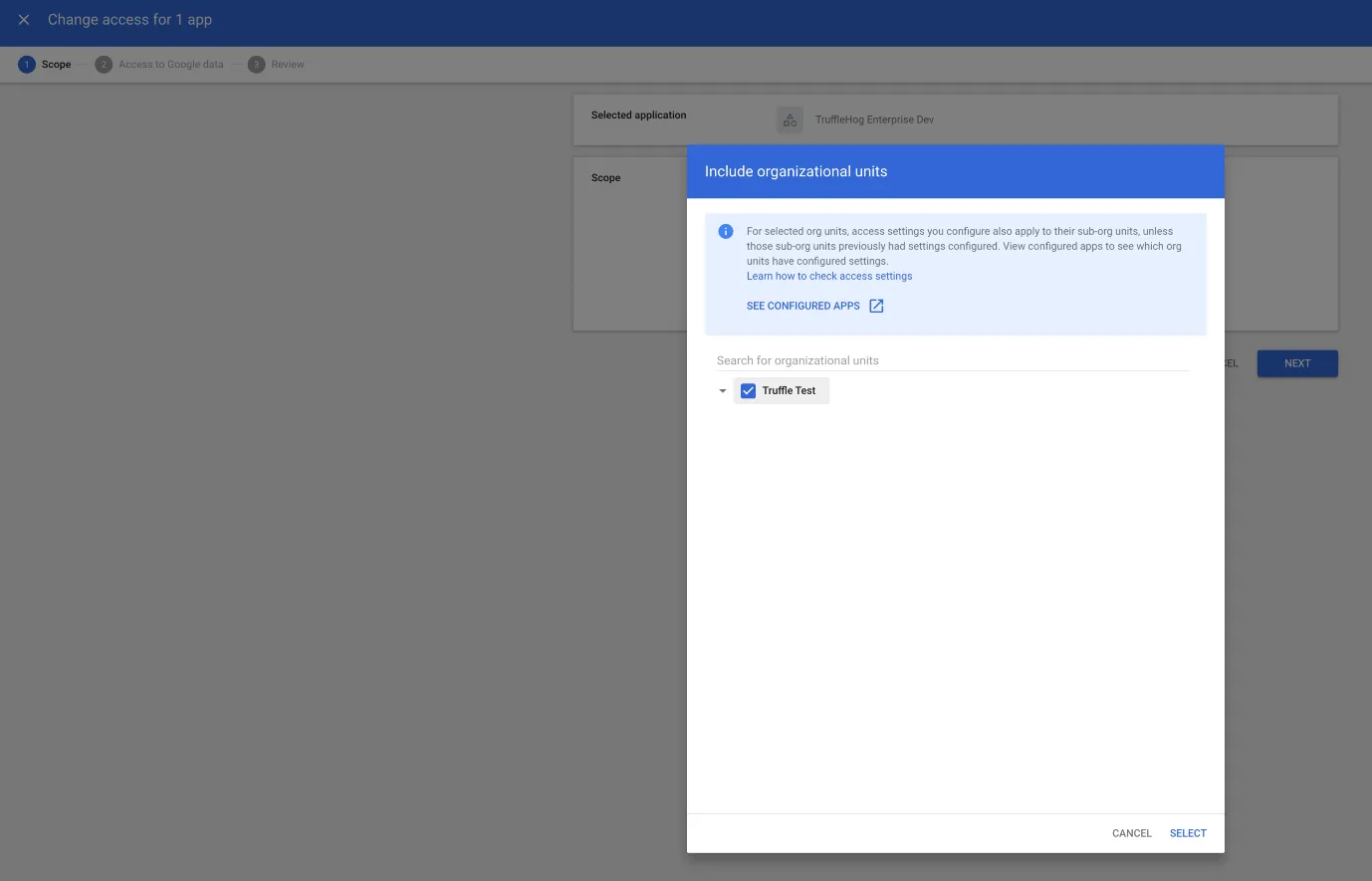Click SEE CONFIGURED APPS link

(803, 307)
